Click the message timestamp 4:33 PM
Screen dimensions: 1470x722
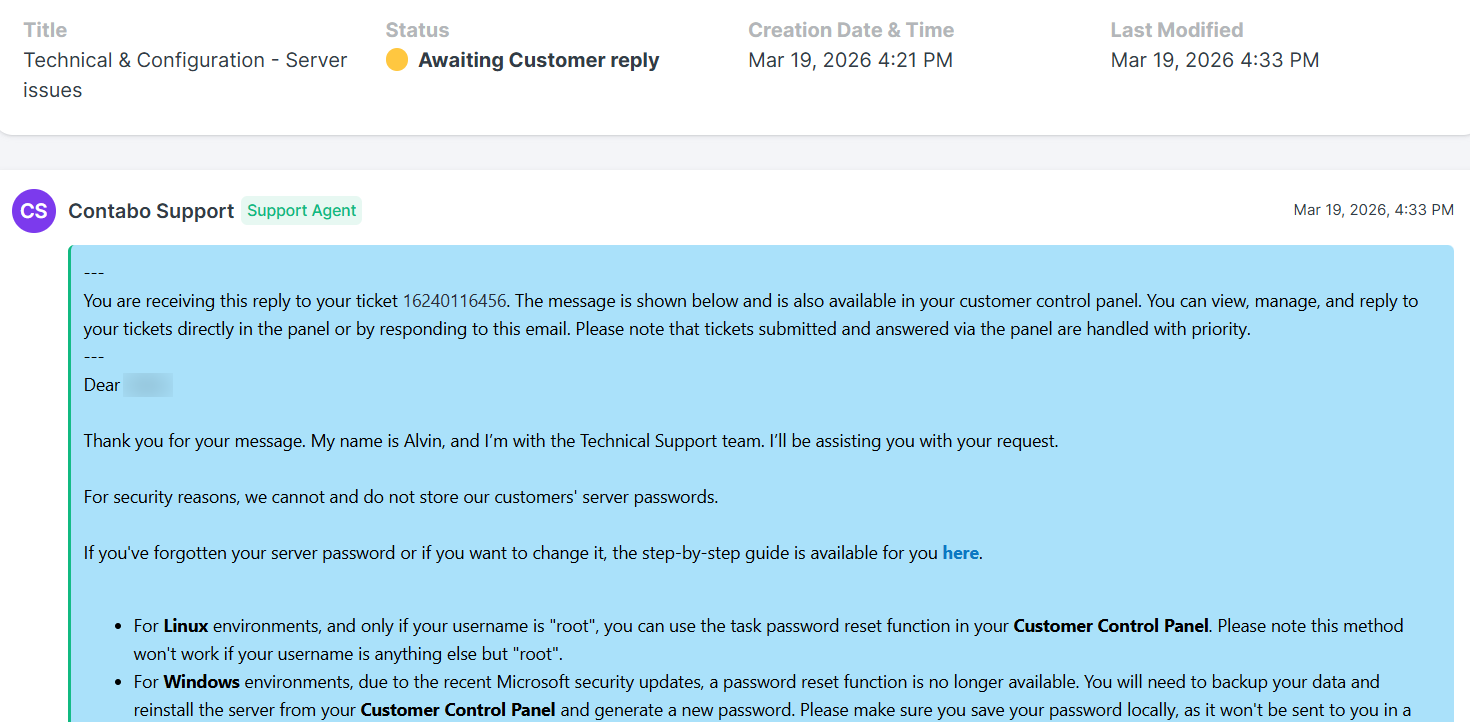pyautogui.click(x=1373, y=210)
